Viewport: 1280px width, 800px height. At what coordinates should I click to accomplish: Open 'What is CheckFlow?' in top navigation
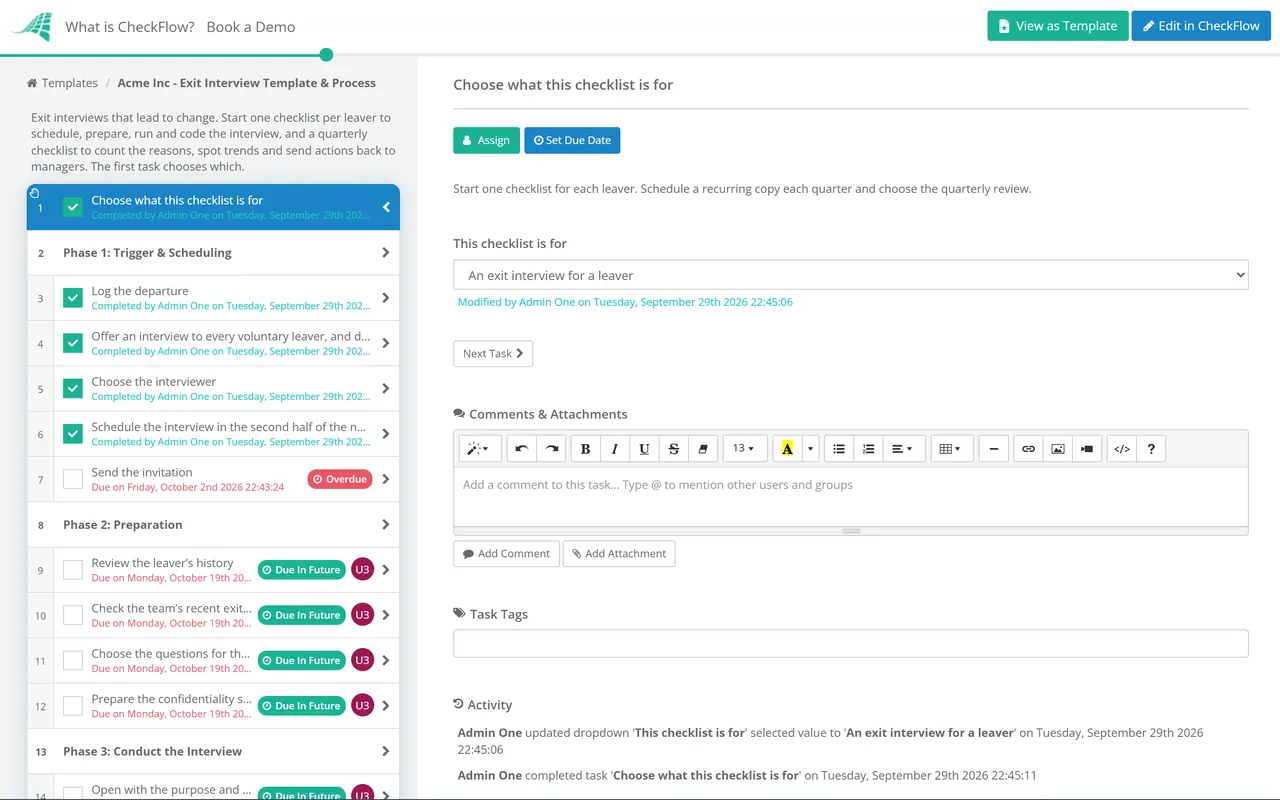tap(130, 27)
